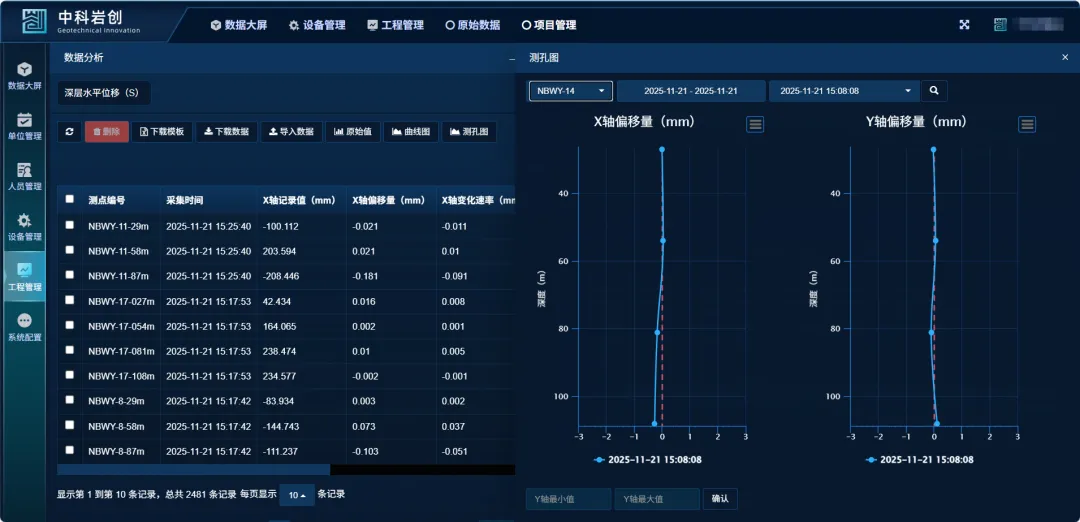The height and width of the screenshot is (522, 1080).
Task: Open 人员管理 in the left sidebar
Action: (x=25, y=176)
